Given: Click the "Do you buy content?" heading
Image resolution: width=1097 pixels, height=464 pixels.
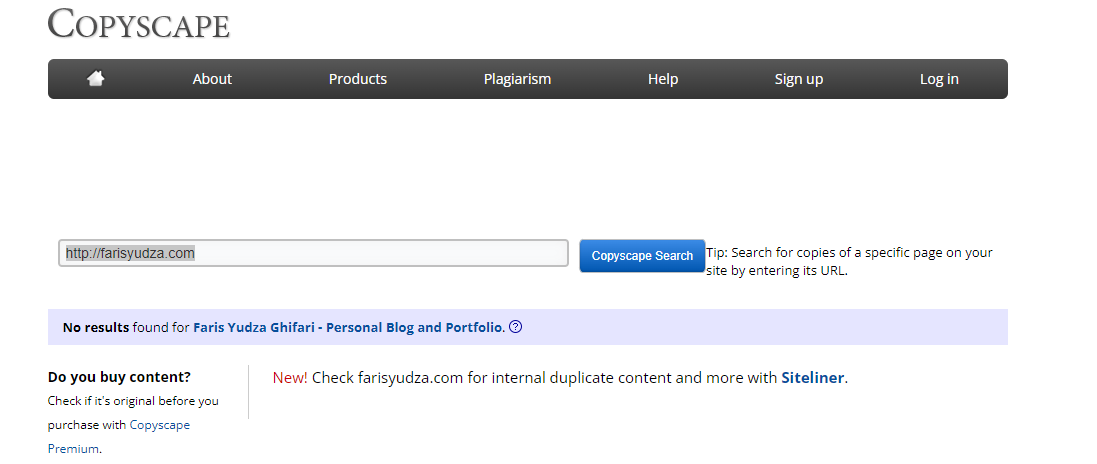Looking at the screenshot, I should [119, 377].
